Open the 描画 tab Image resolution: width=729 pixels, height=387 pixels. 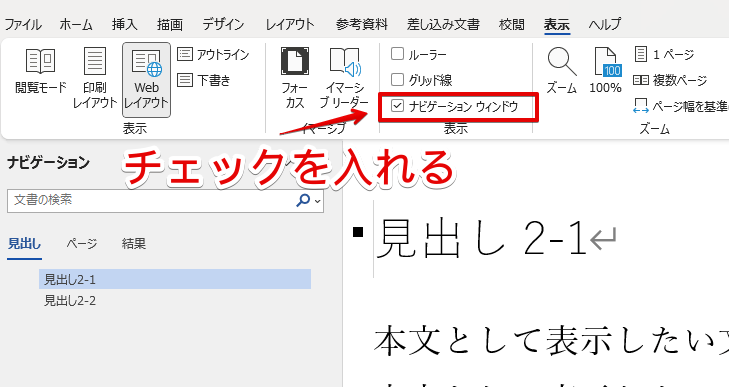(170, 24)
